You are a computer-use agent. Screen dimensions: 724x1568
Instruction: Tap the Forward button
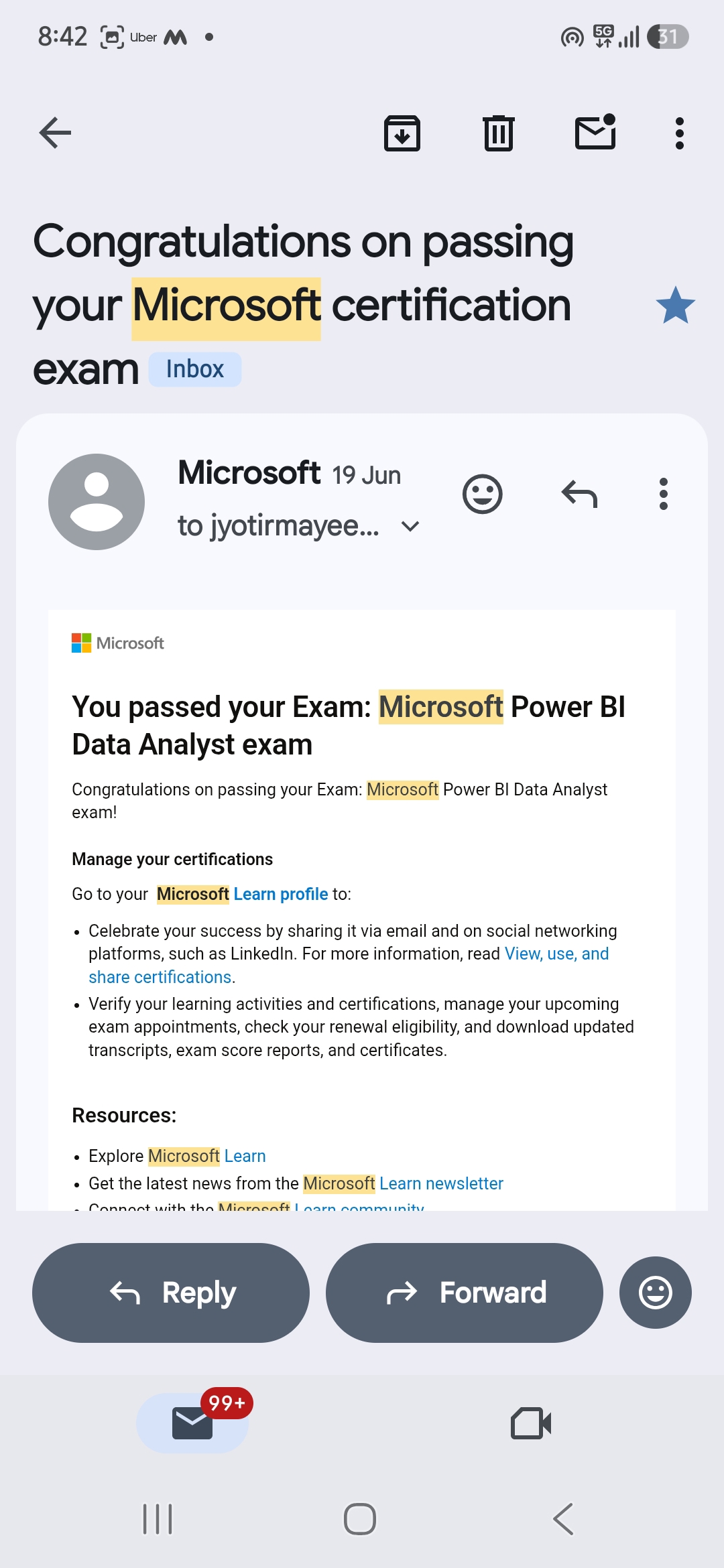465,1293
